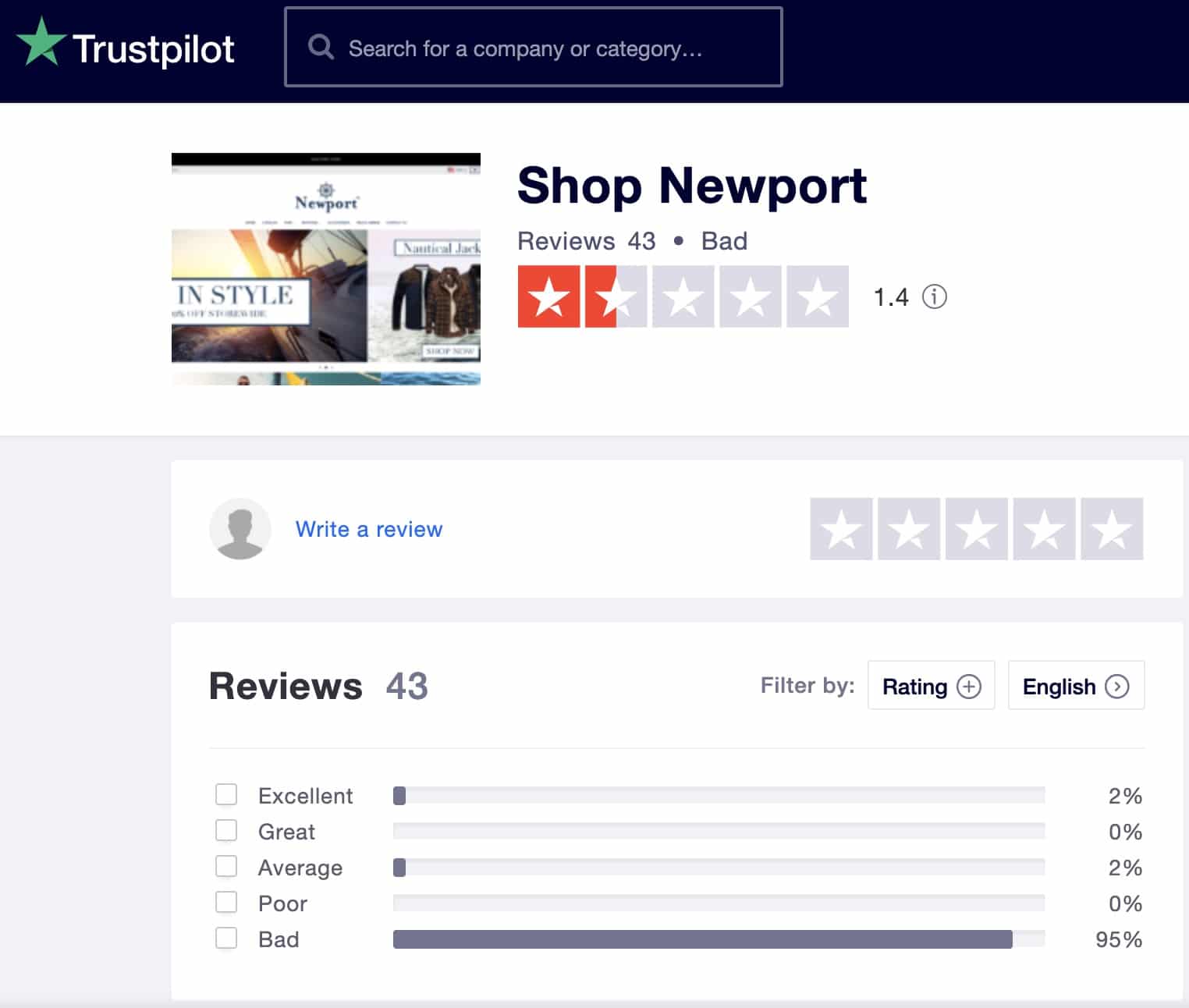Select three stars in Write a review

point(977,529)
